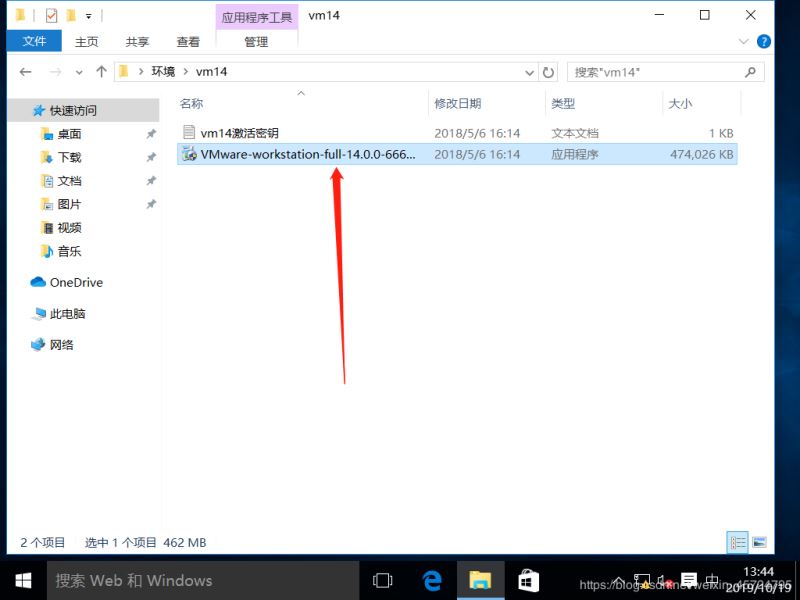Switch to the 查看 ribbon tab

[x=188, y=41]
